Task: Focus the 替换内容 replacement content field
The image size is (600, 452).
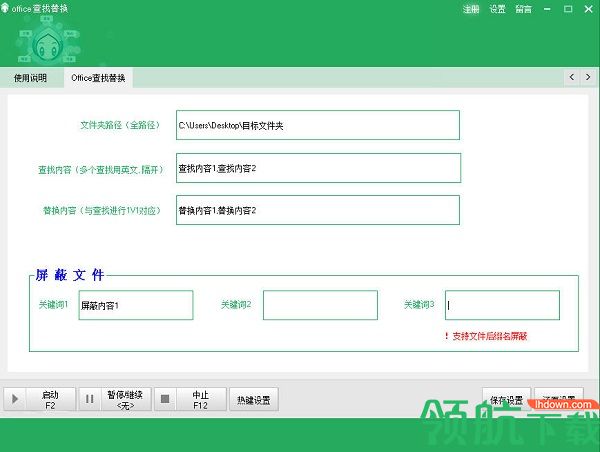Action: (318, 210)
